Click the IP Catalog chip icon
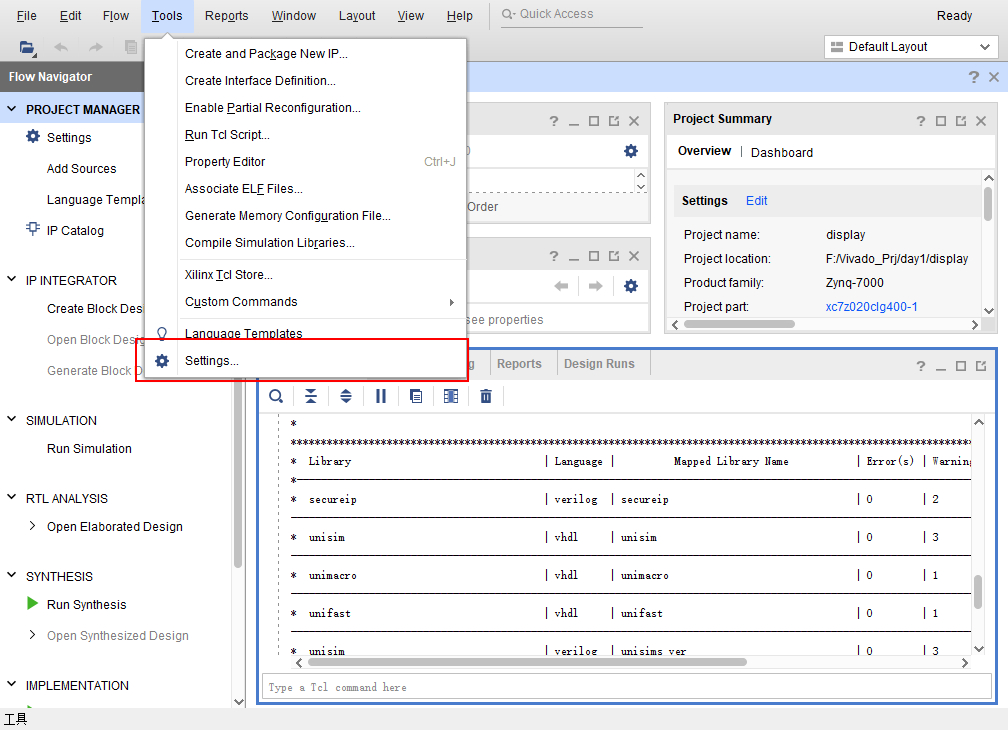 33,229
